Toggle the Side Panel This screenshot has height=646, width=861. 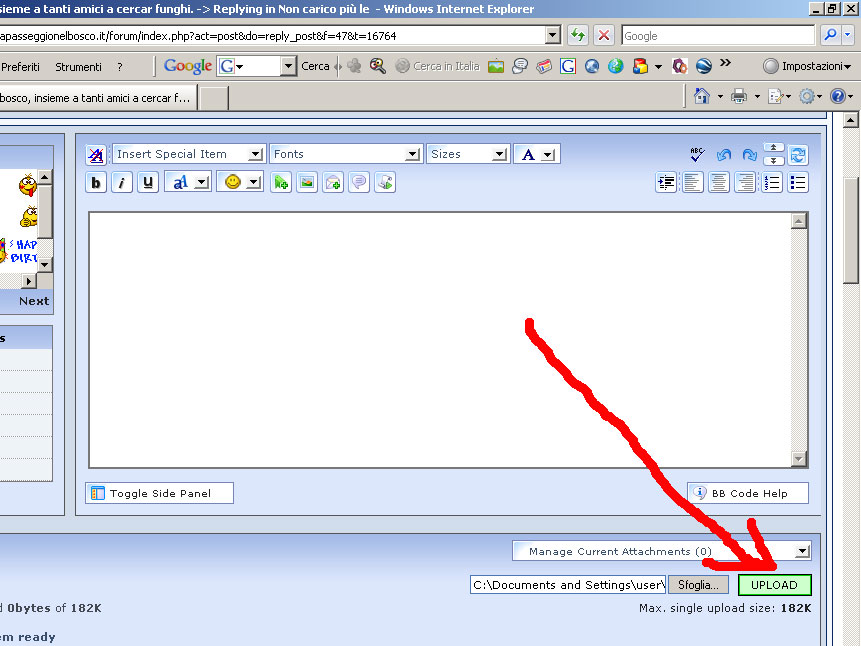pyautogui.click(x=159, y=493)
